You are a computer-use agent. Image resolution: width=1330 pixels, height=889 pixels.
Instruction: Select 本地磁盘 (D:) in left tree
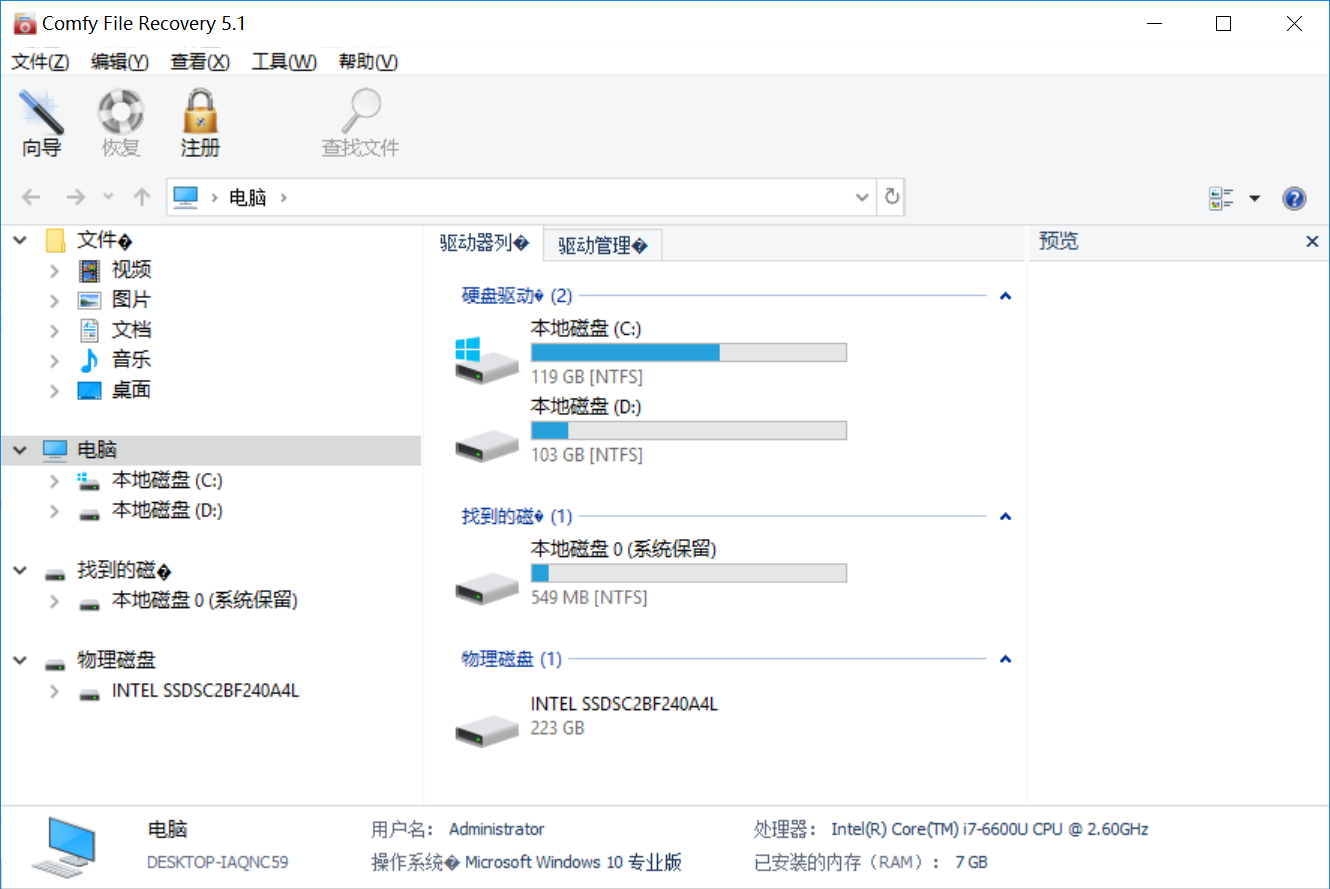[x=167, y=511]
